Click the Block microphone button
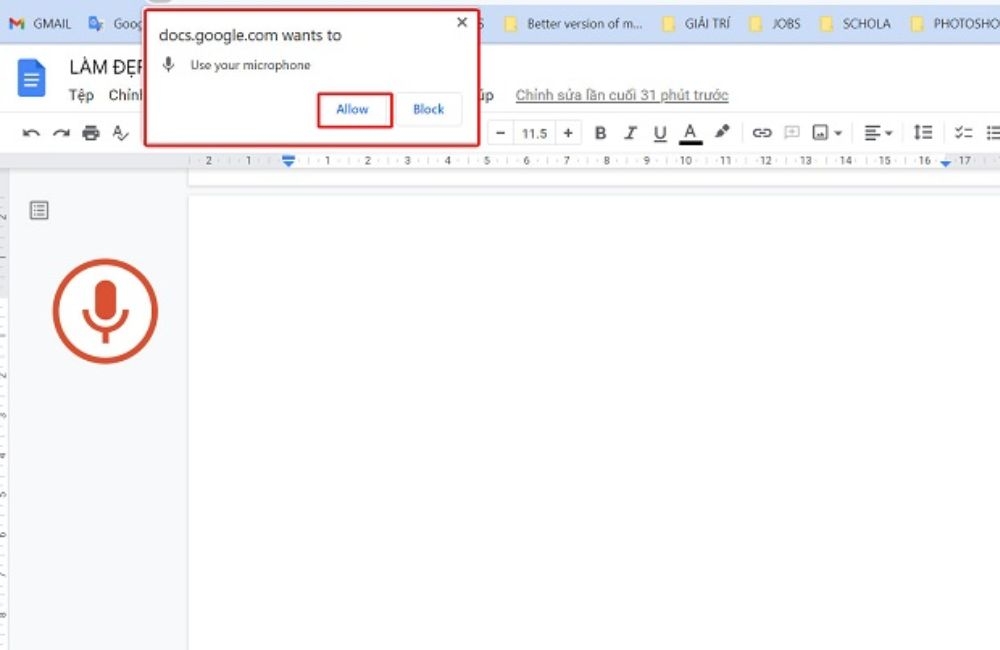 428,110
